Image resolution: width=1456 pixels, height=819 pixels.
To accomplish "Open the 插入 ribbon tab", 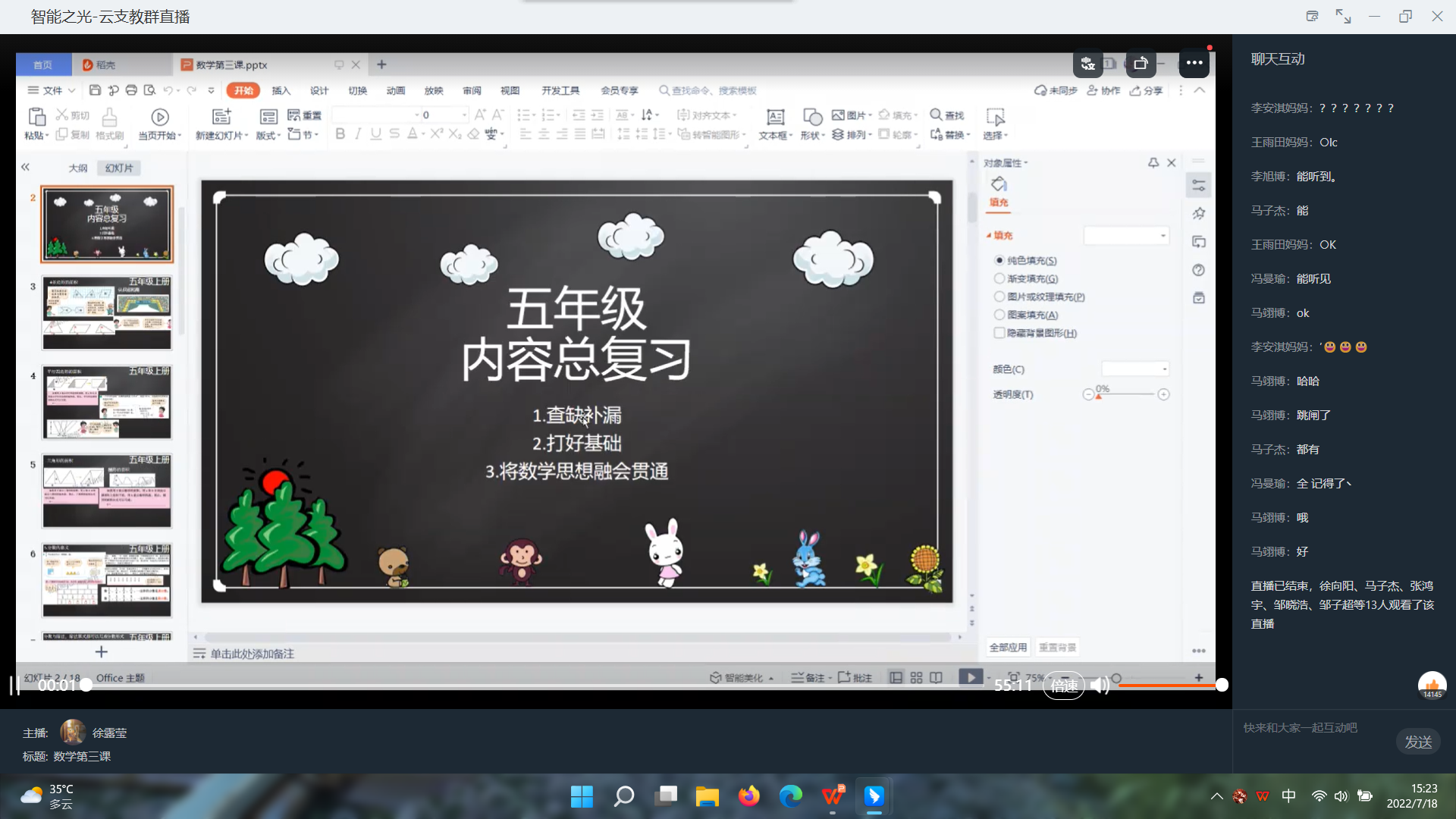I will (x=281, y=90).
